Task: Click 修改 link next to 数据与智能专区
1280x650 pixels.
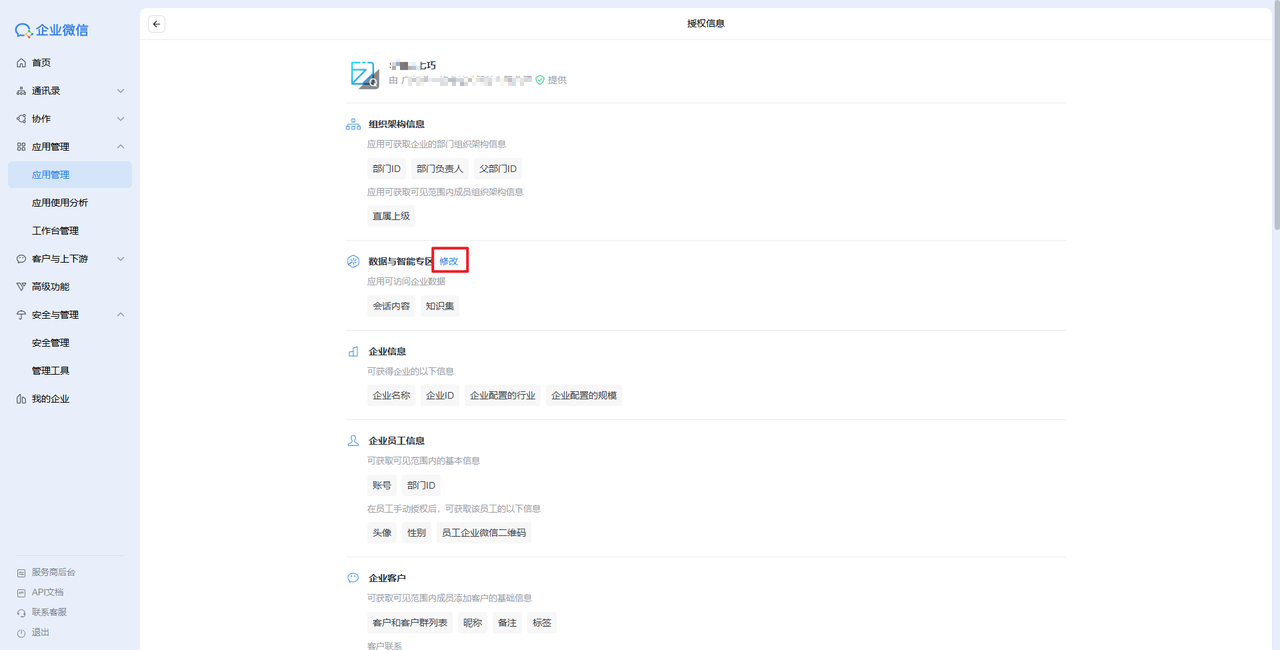Action: 449,261
